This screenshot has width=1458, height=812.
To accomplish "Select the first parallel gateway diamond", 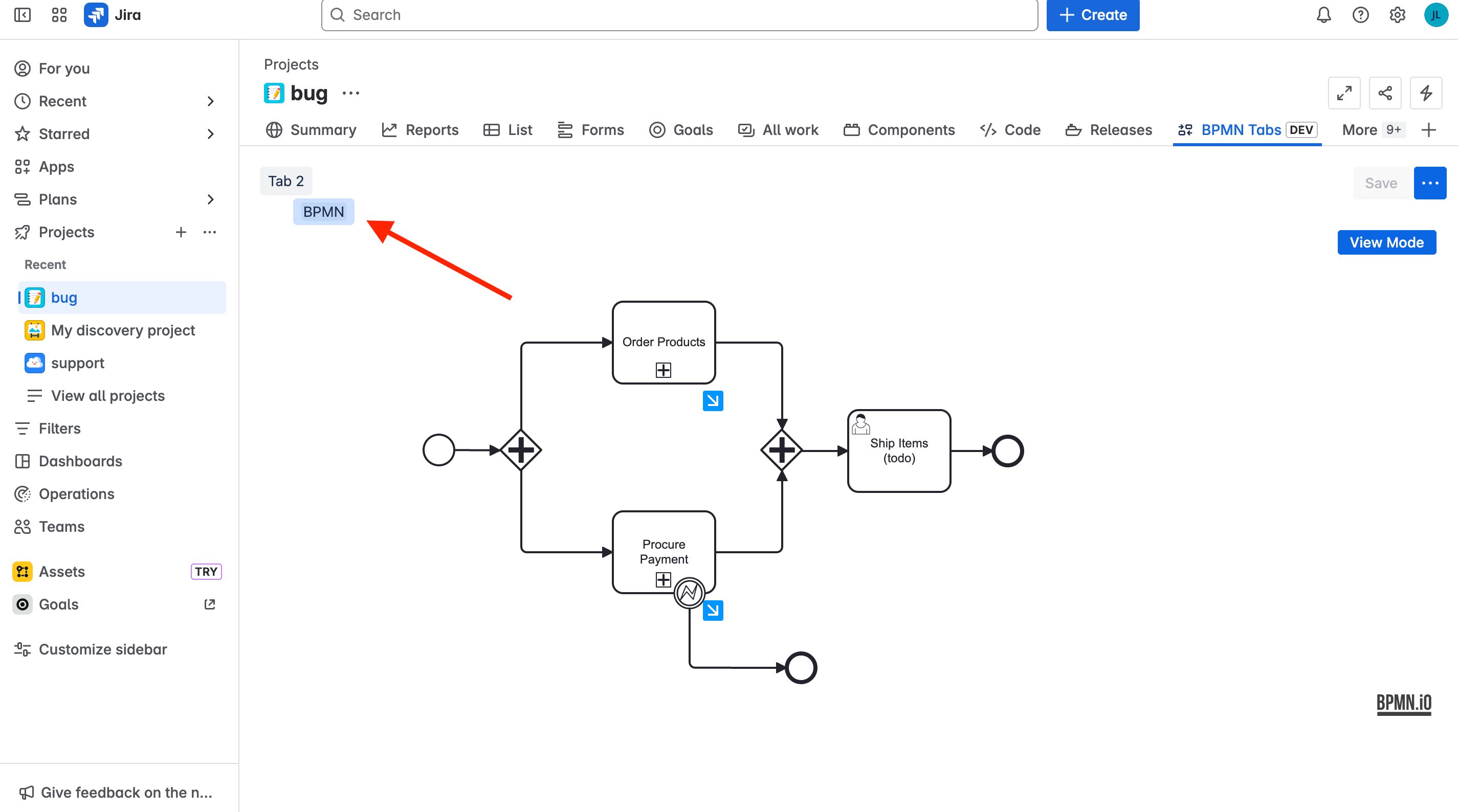I will pyautogui.click(x=521, y=450).
